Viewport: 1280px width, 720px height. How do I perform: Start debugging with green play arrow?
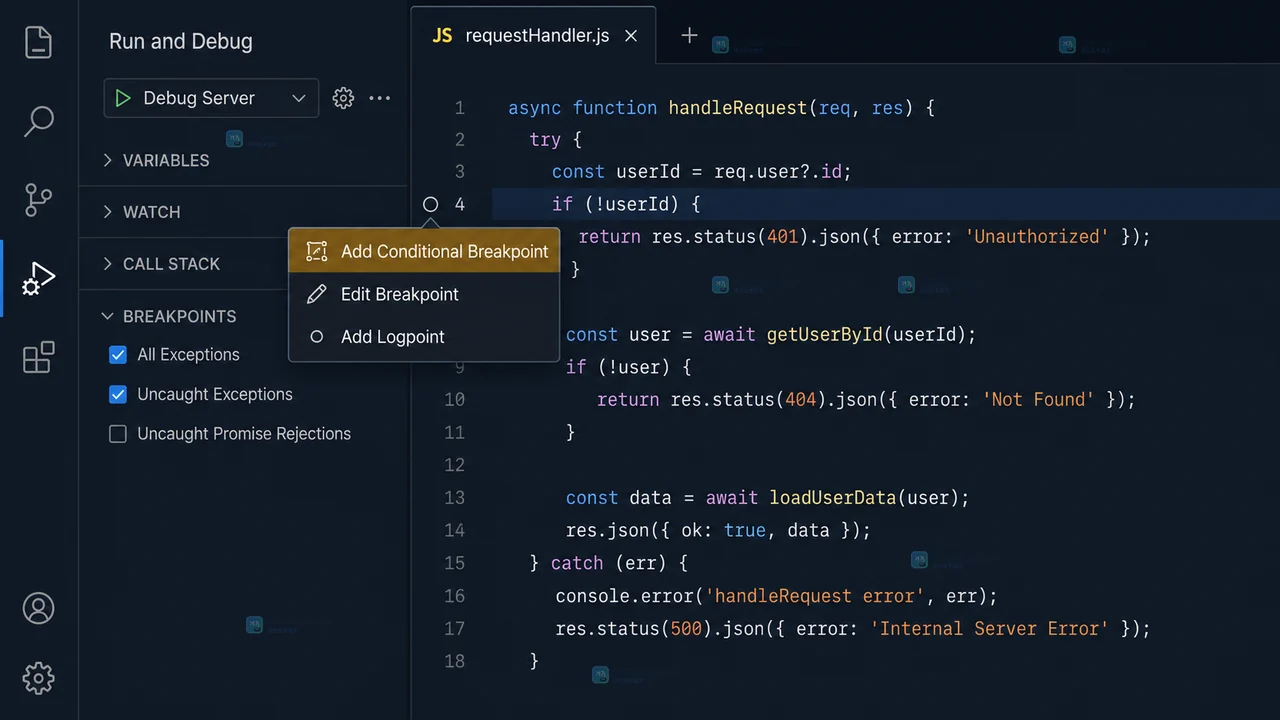pyautogui.click(x=123, y=98)
